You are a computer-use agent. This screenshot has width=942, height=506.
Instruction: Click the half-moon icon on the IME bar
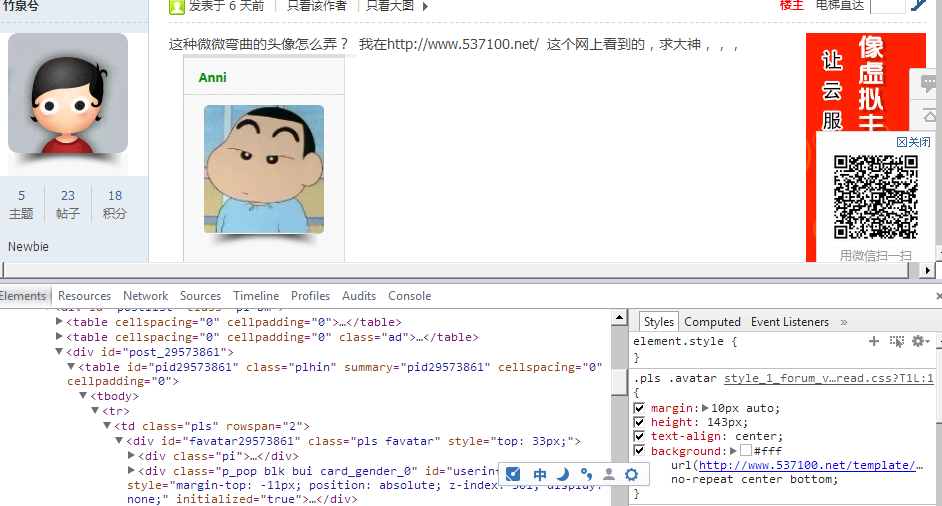tap(562, 474)
